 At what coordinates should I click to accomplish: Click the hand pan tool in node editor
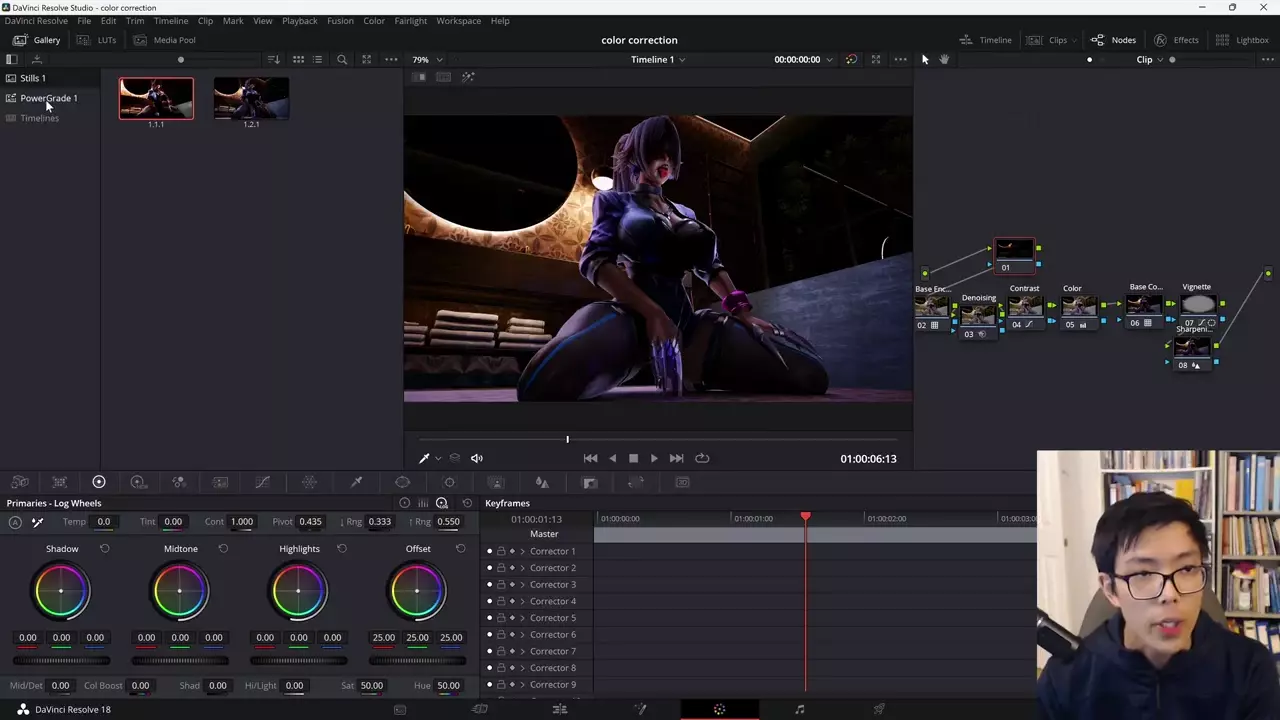[x=944, y=60]
